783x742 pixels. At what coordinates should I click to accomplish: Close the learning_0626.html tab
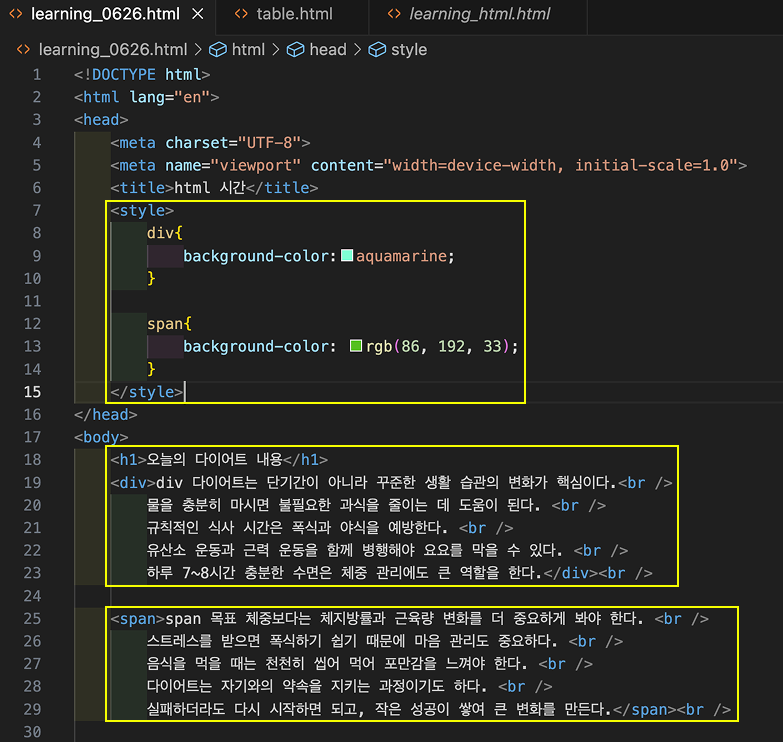(x=198, y=14)
